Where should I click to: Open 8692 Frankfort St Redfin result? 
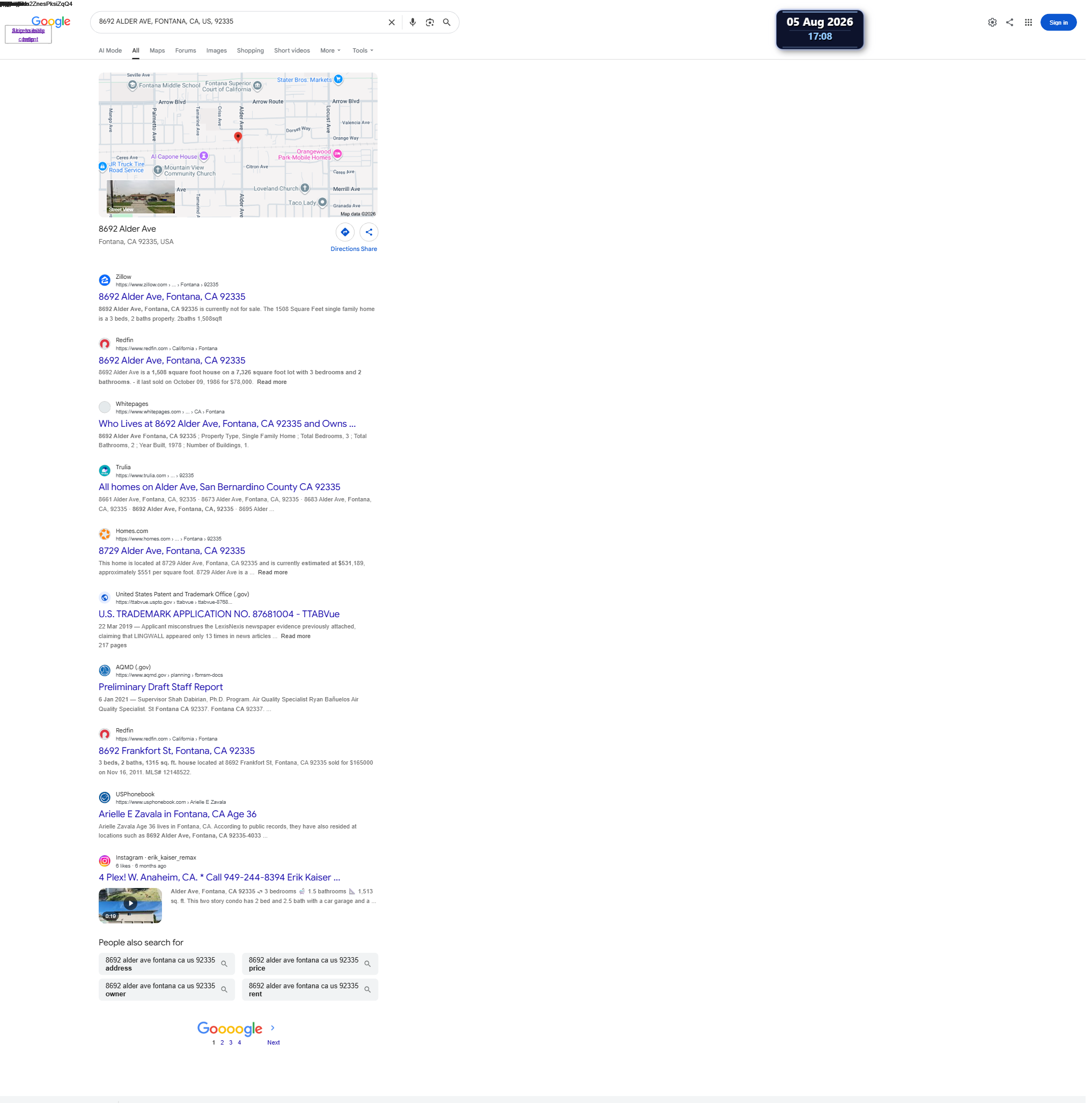(x=176, y=751)
